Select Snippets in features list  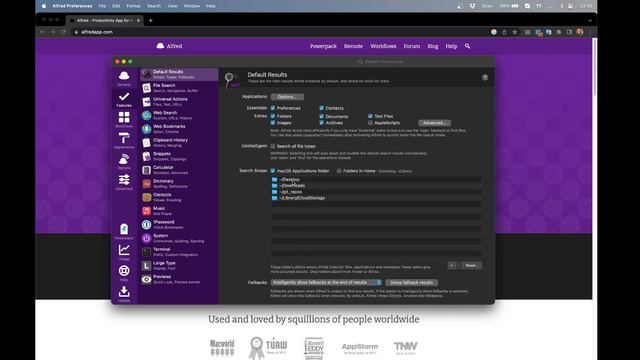[x=179, y=156]
